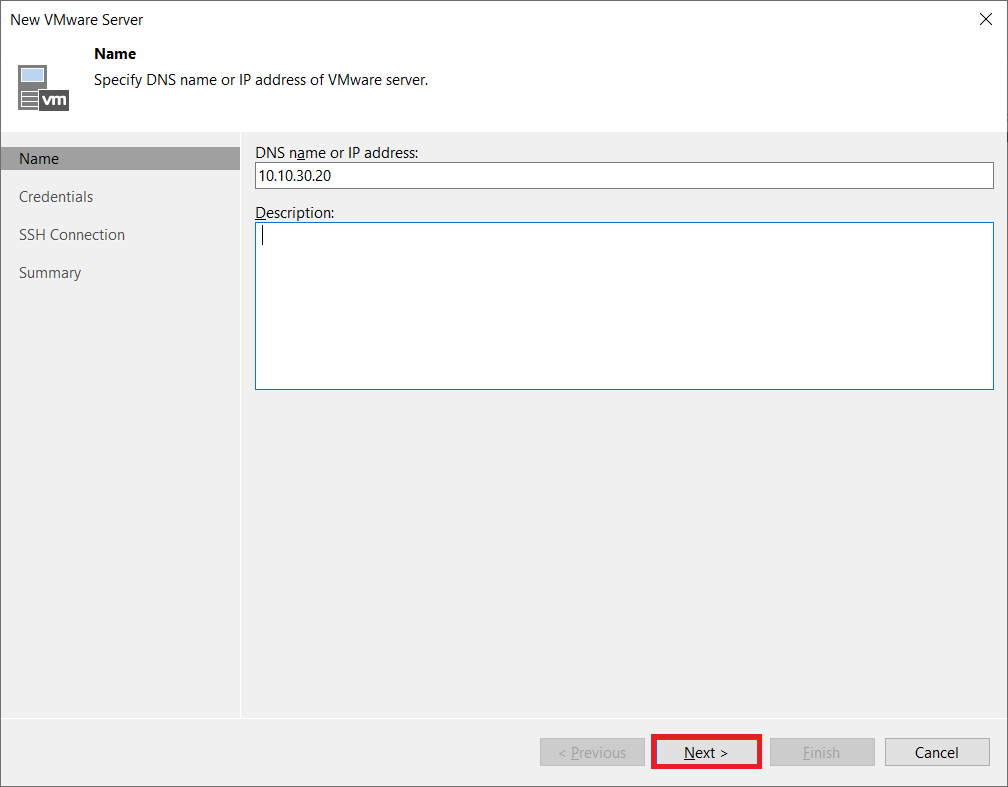Image resolution: width=1008 pixels, height=787 pixels.
Task: Click the greyed-out Finish button
Action: tap(821, 753)
